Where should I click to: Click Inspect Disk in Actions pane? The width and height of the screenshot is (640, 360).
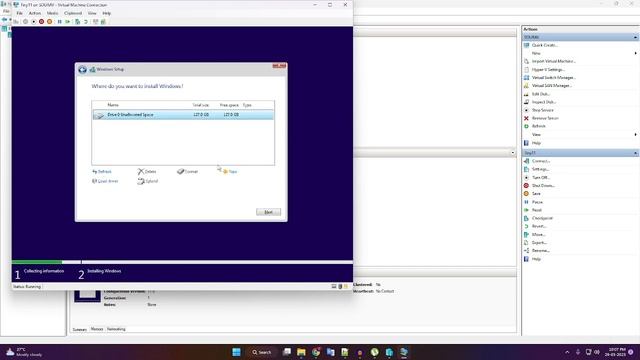click(x=544, y=102)
